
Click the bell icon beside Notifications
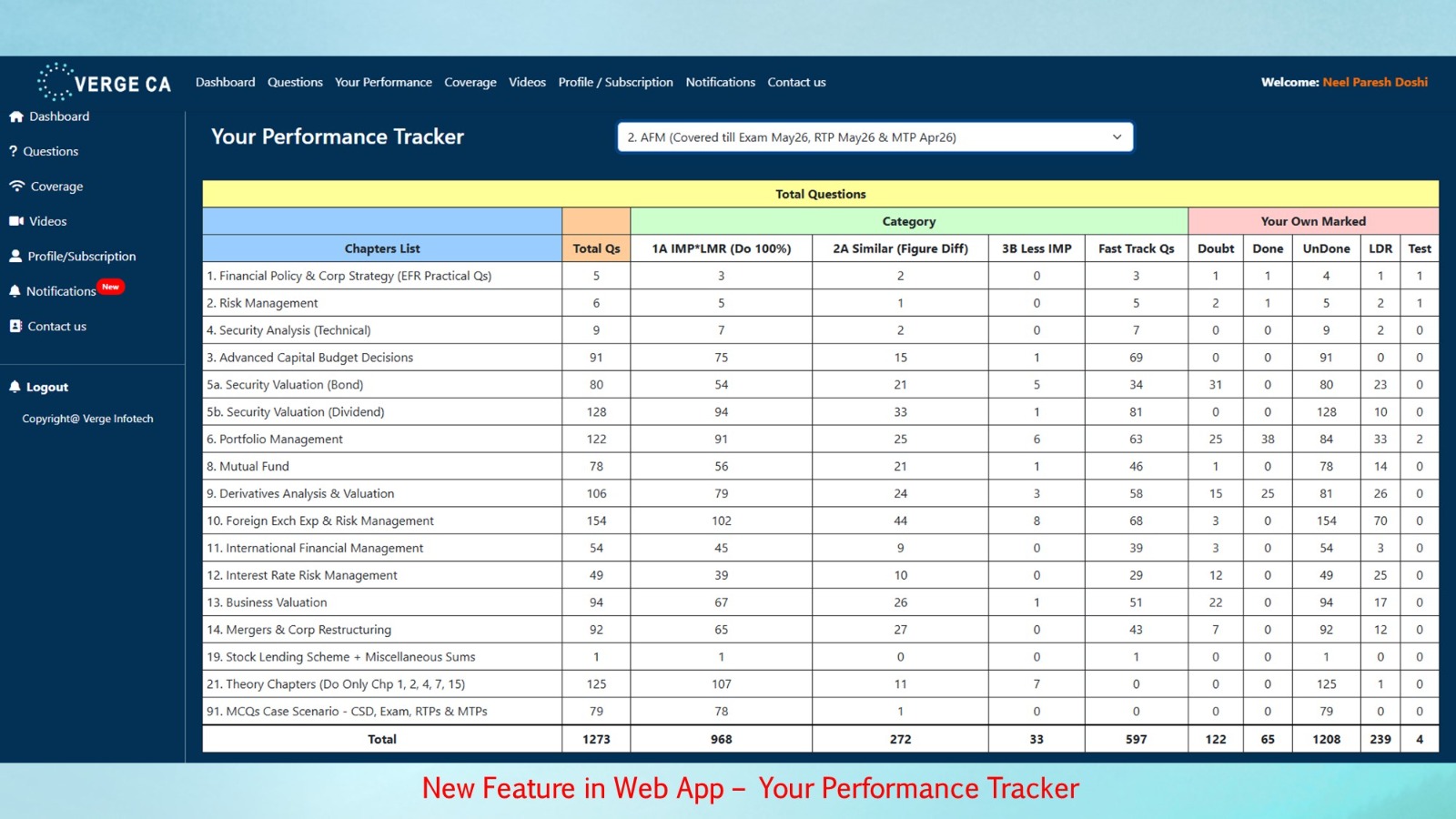pos(15,291)
